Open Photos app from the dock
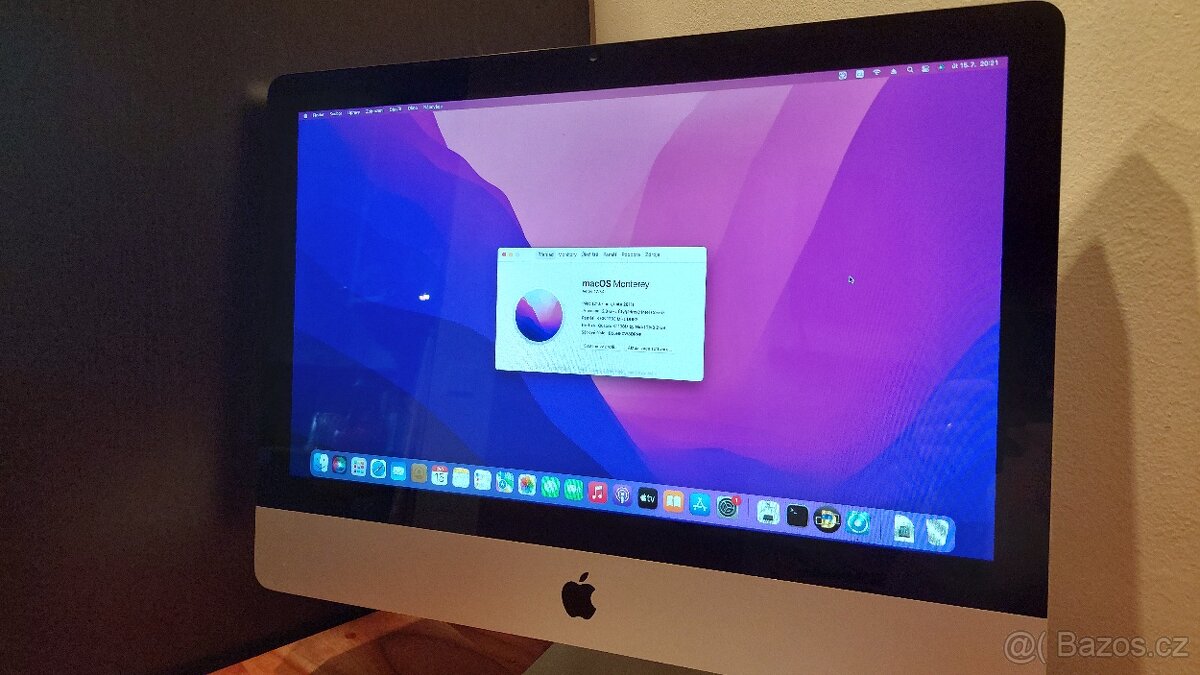The image size is (1200, 675). (x=527, y=484)
